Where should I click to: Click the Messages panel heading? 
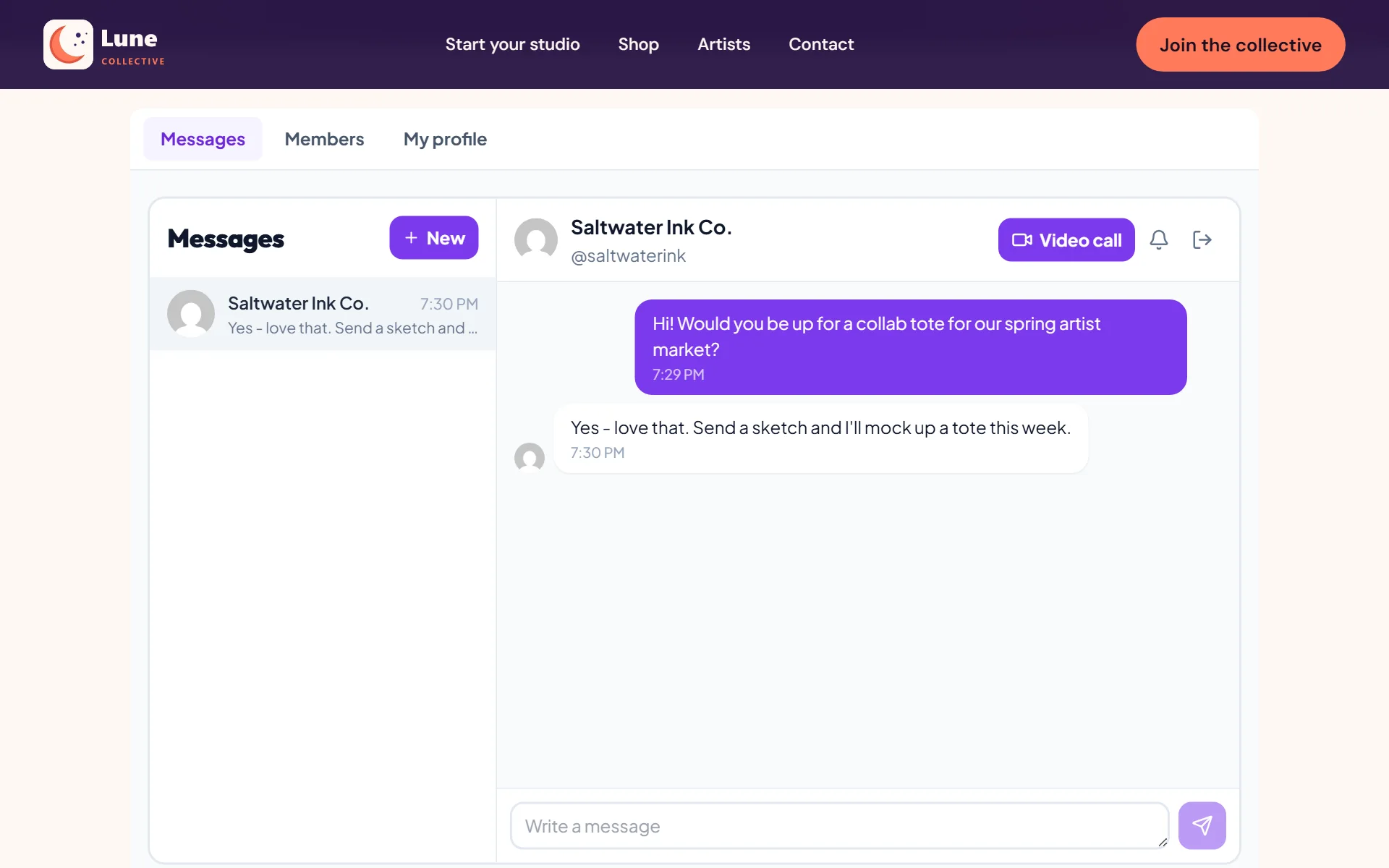pos(226,238)
